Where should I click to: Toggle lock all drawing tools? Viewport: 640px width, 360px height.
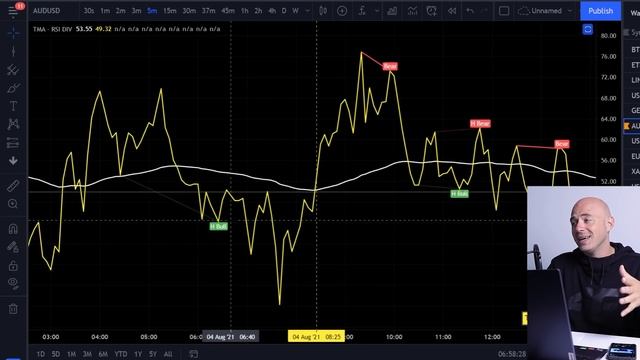coord(13,266)
